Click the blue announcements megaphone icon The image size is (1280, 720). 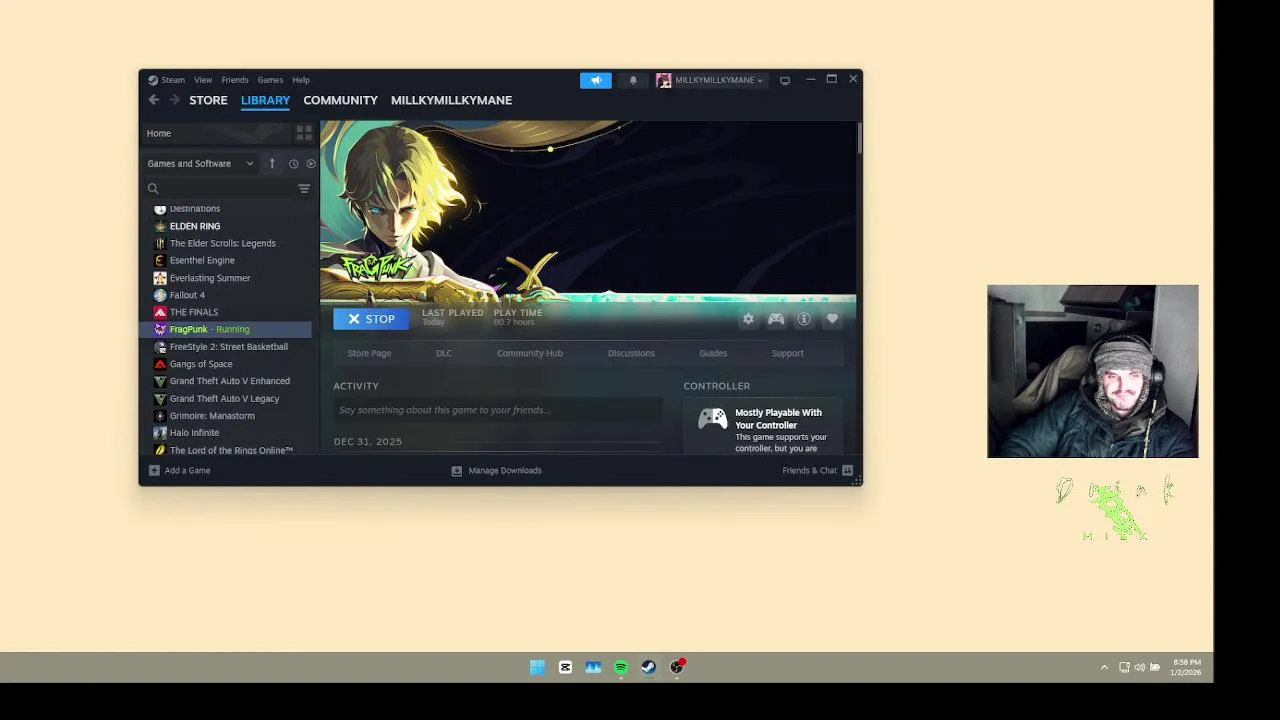click(x=595, y=80)
